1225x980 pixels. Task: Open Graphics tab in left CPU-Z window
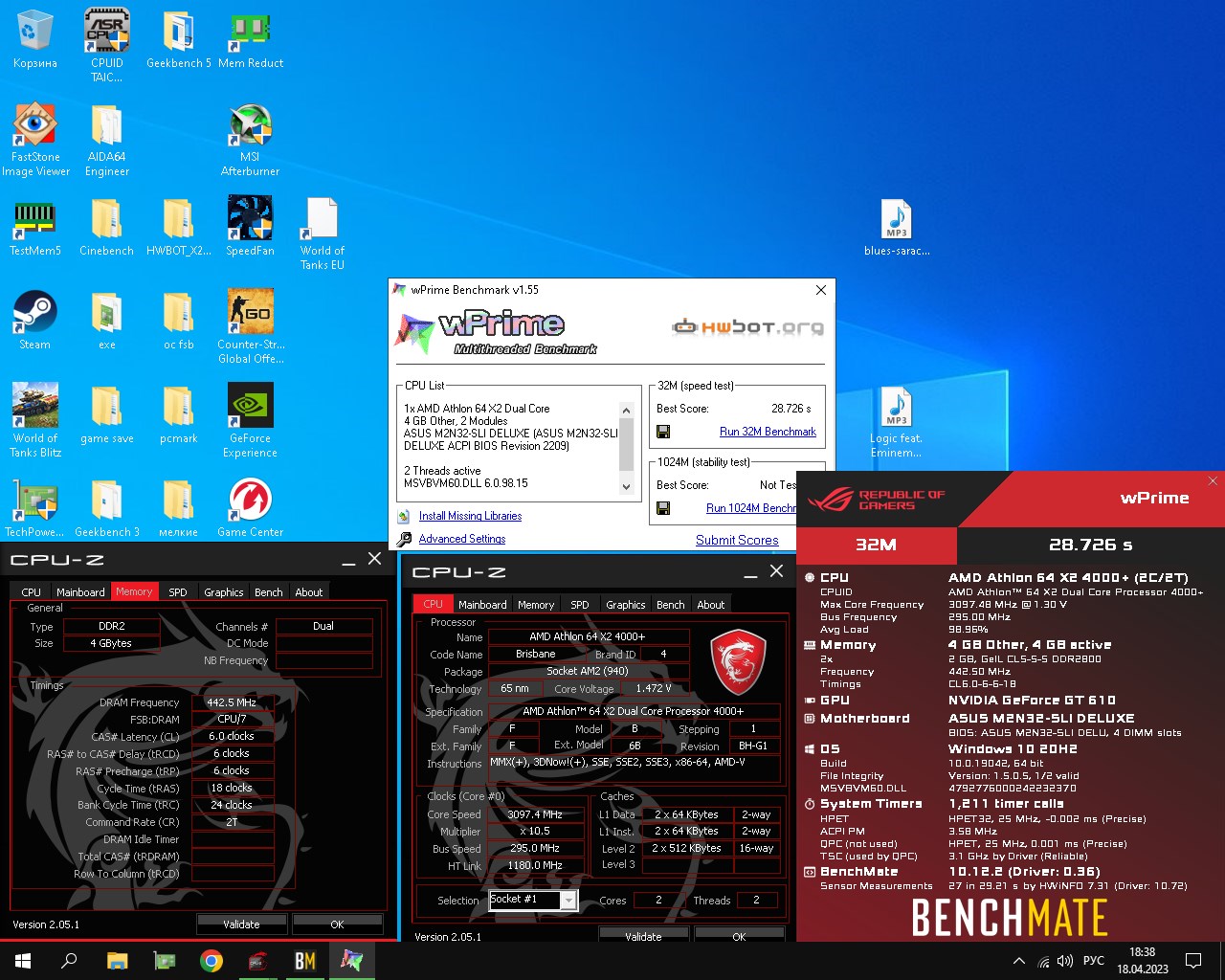pos(224,592)
